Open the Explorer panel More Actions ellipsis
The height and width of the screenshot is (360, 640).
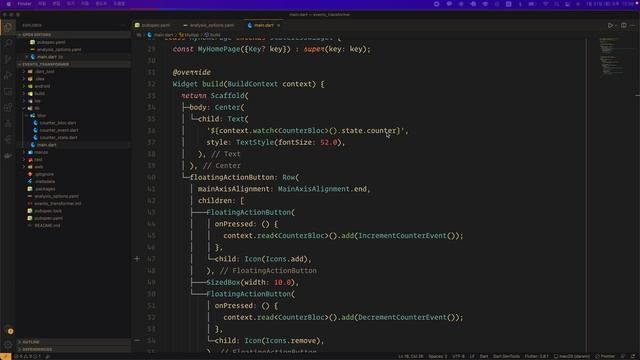[123, 25]
